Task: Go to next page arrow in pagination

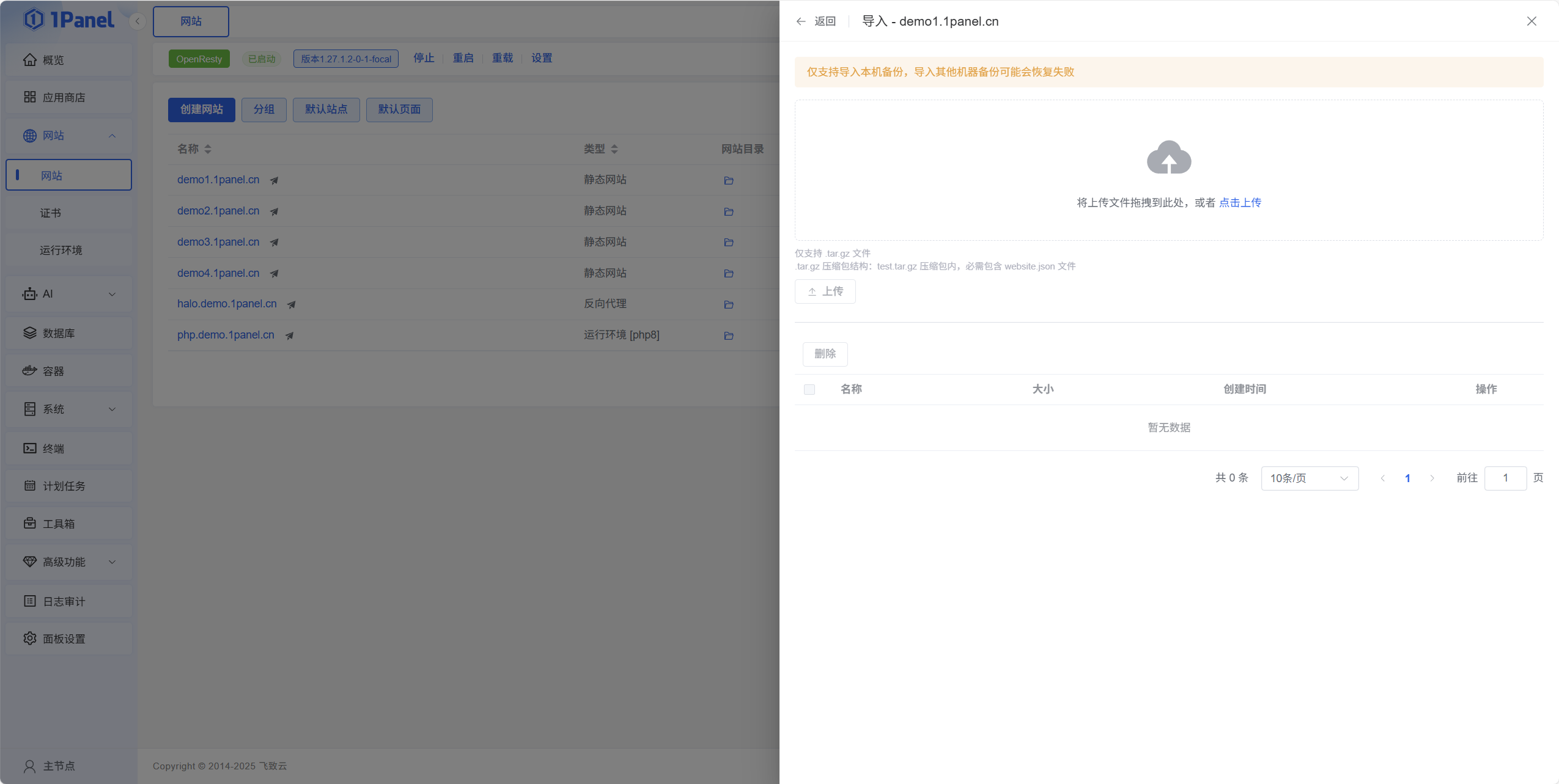Action: pyautogui.click(x=1432, y=478)
